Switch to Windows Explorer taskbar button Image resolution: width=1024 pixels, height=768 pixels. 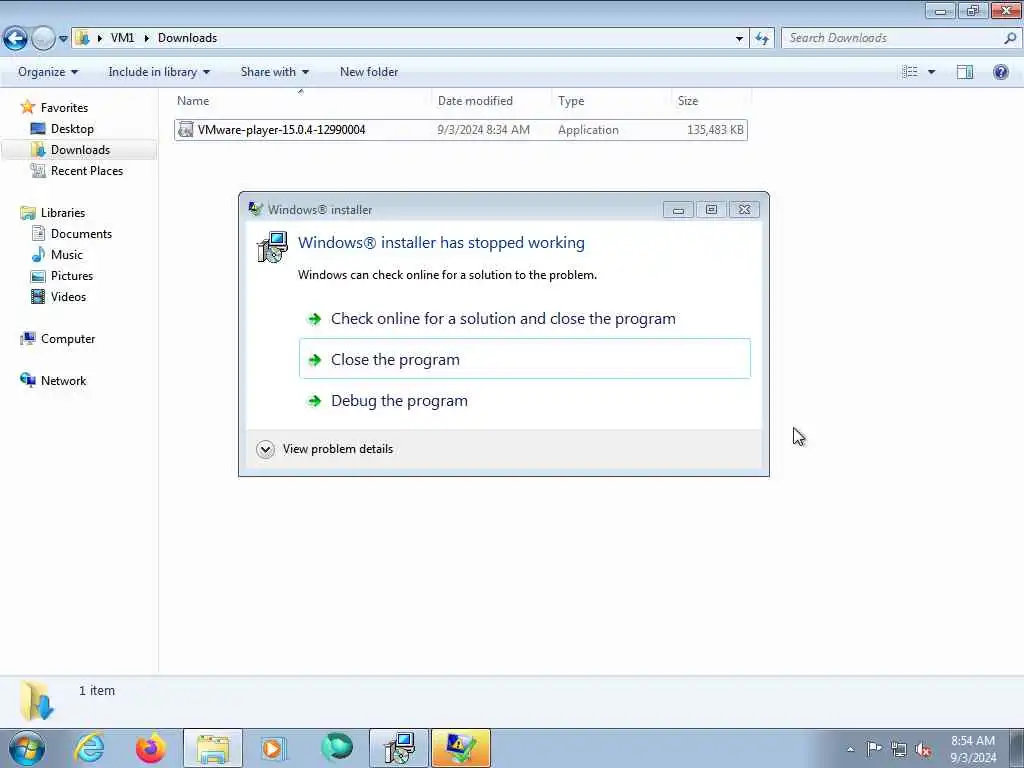[x=213, y=748]
